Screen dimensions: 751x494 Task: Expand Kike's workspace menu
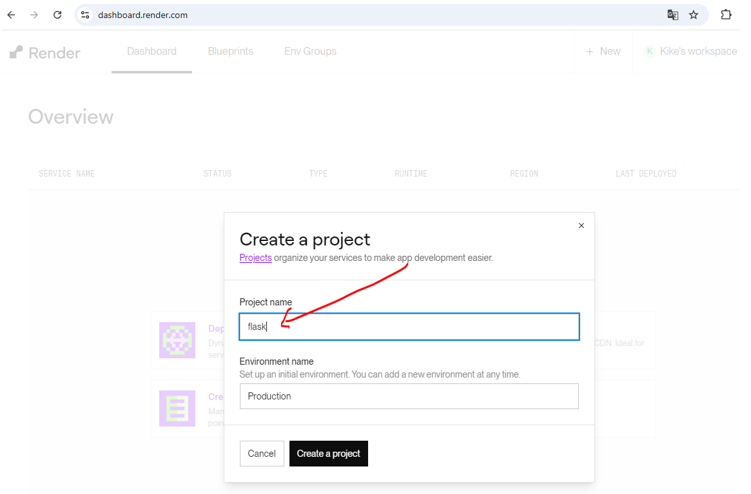point(690,51)
